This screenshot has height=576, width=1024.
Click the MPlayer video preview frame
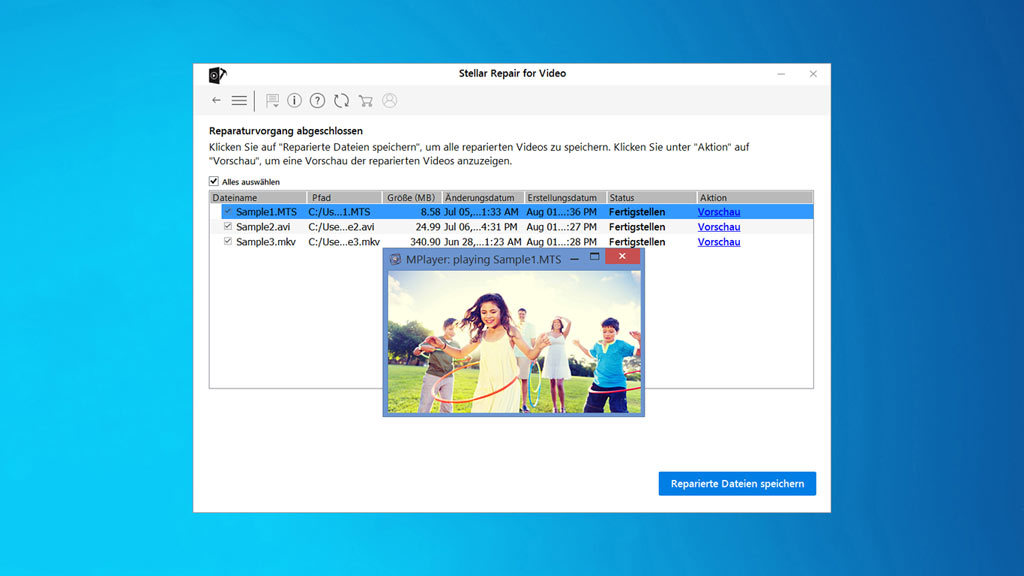tap(514, 342)
